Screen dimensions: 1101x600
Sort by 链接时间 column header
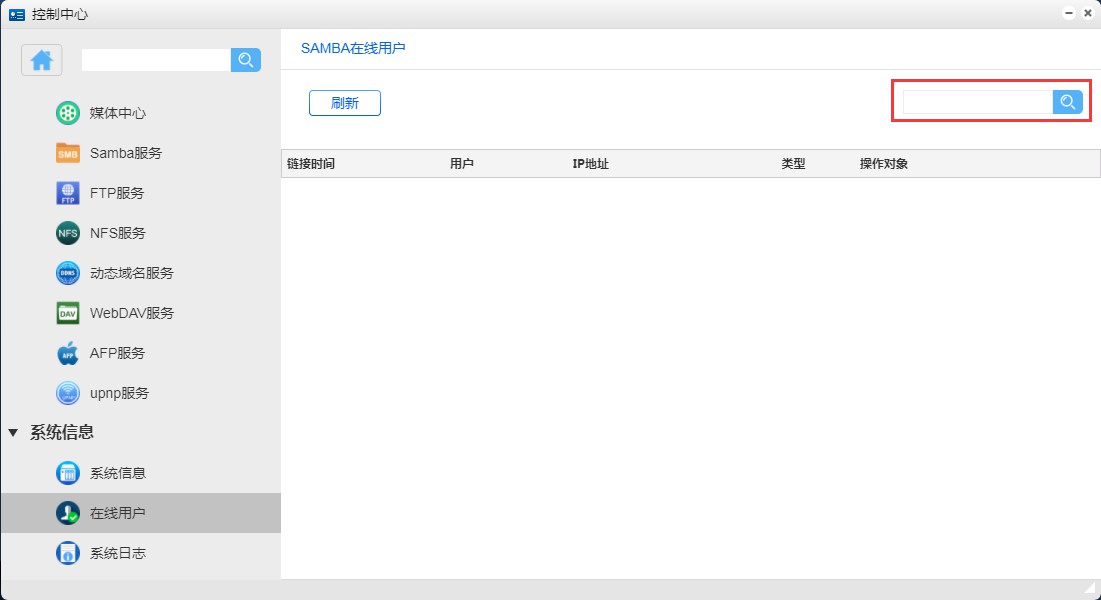click(x=310, y=164)
